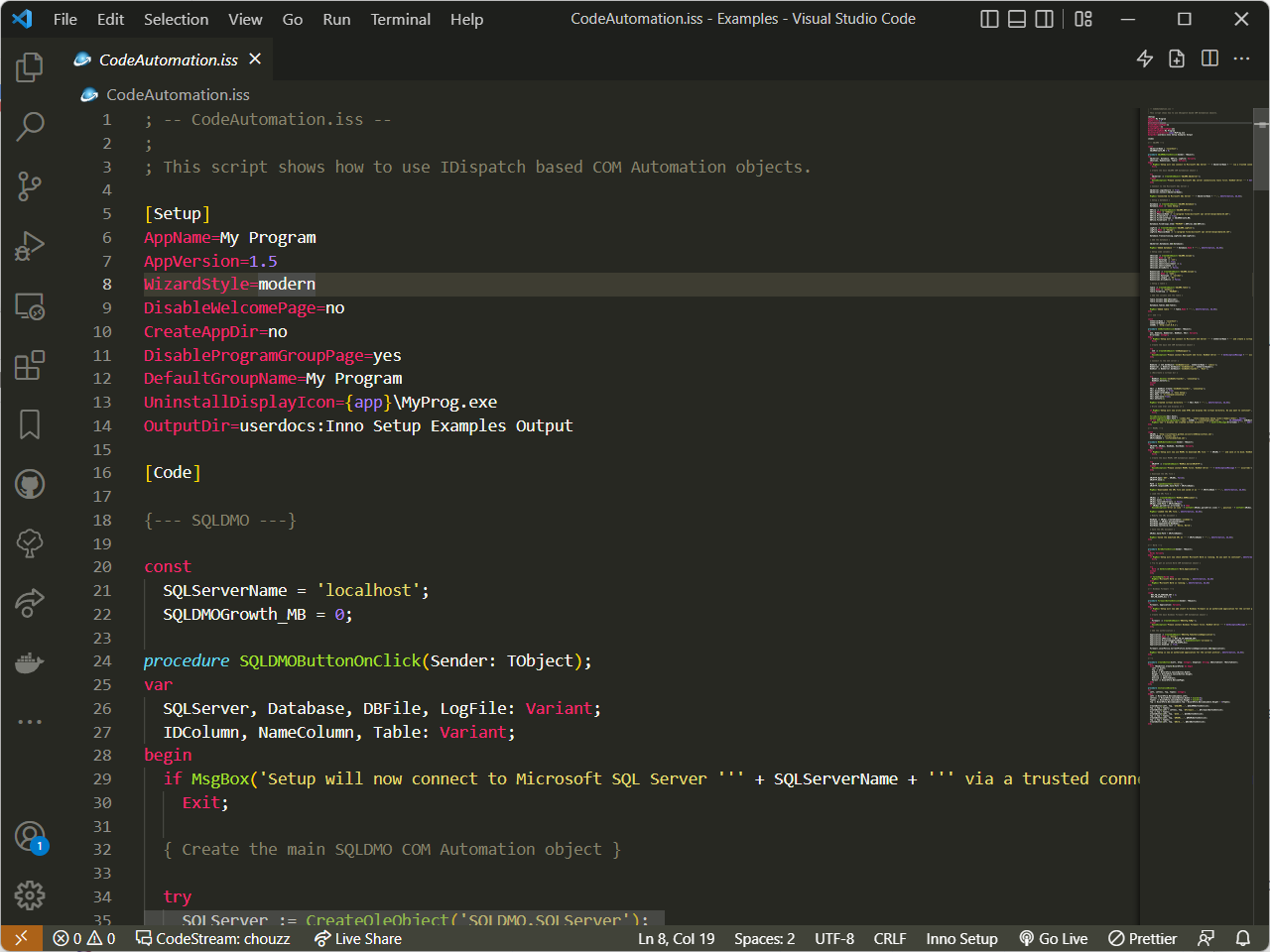Open the Remote Explorer view
Screen dimensions: 1270x952
point(30,305)
